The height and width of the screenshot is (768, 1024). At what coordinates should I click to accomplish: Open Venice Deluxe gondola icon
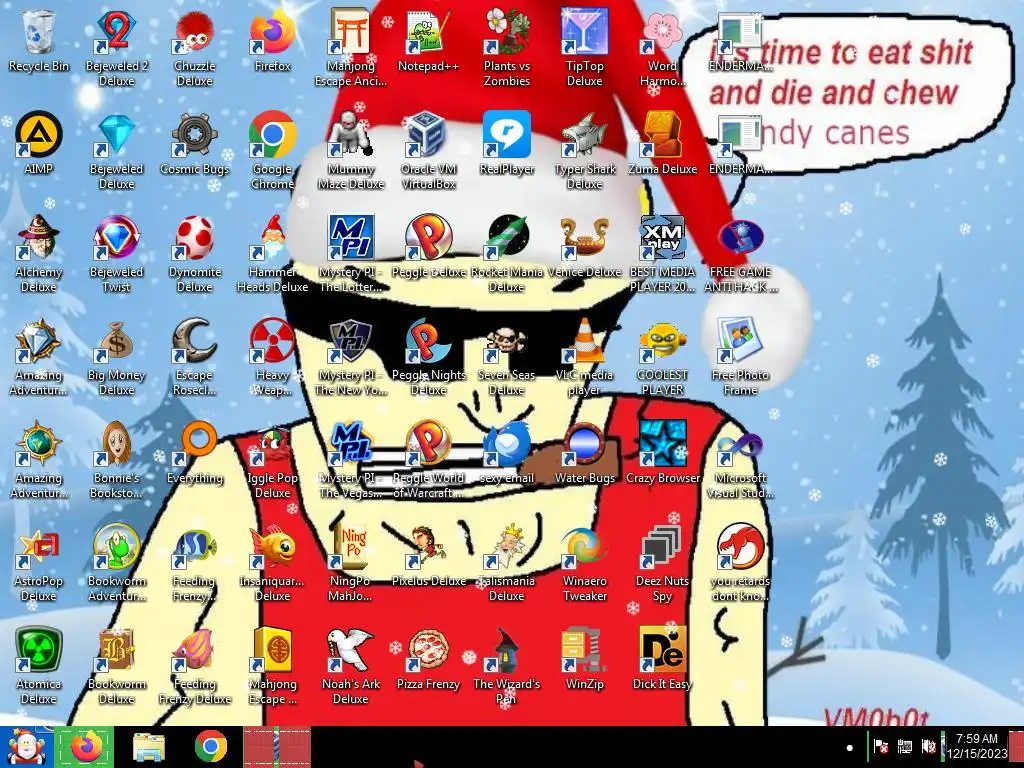[584, 247]
